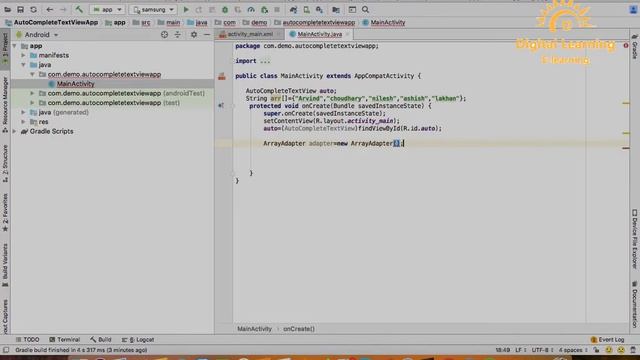Toggle the Resource Manager side panel
Image resolution: width=640 pixels, height=360 pixels.
point(5,105)
